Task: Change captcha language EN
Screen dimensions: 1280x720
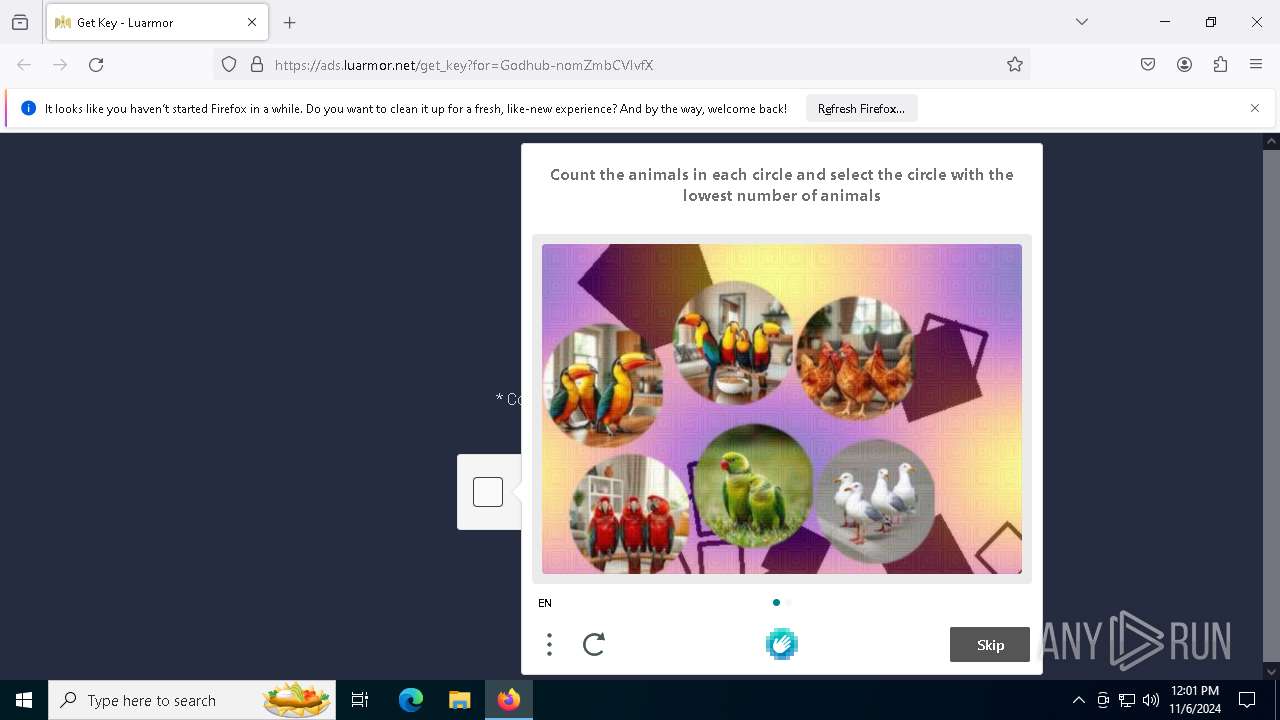Action: pyautogui.click(x=545, y=603)
